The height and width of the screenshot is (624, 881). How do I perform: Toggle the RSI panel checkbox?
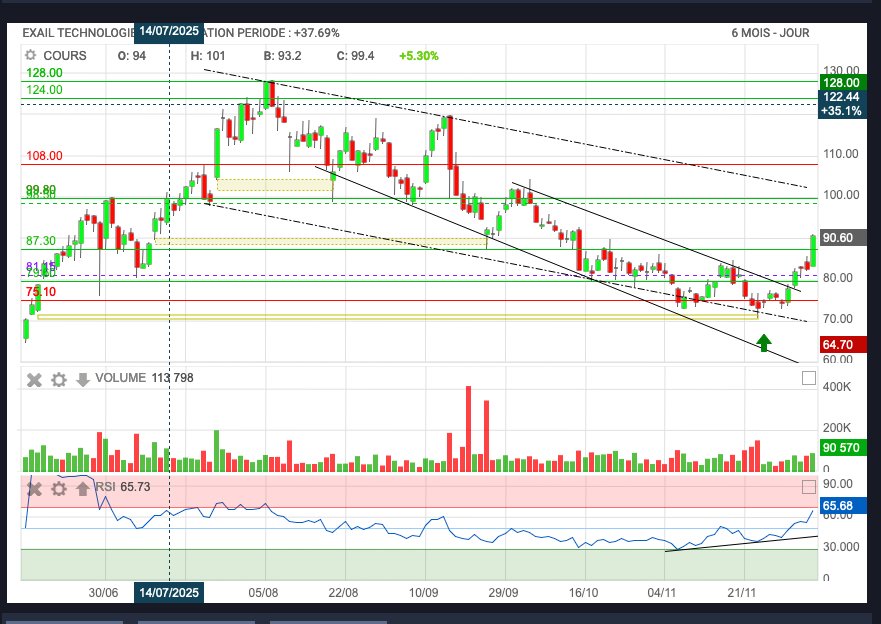808,488
